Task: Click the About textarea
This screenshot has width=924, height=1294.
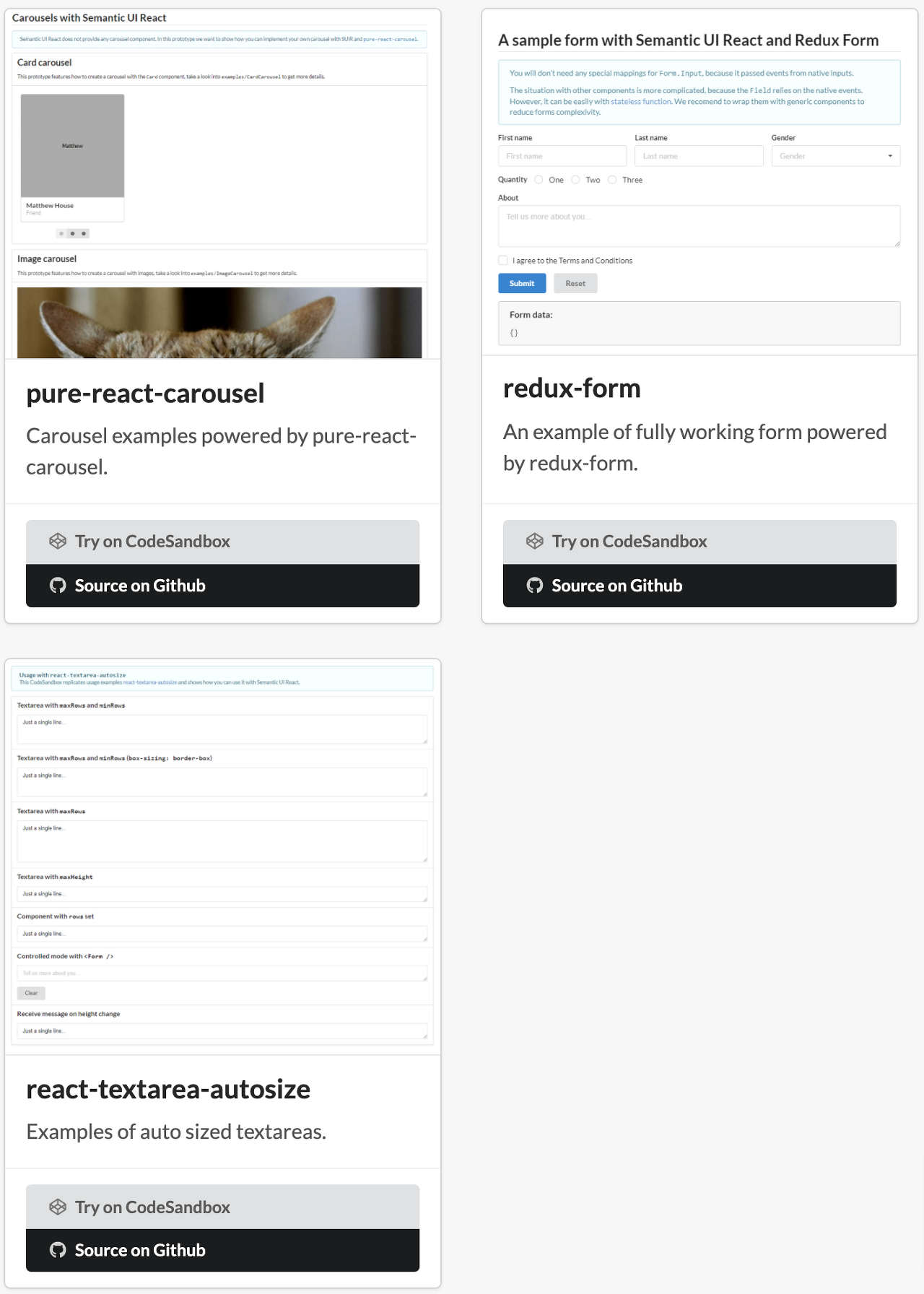Action: [699, 226]
